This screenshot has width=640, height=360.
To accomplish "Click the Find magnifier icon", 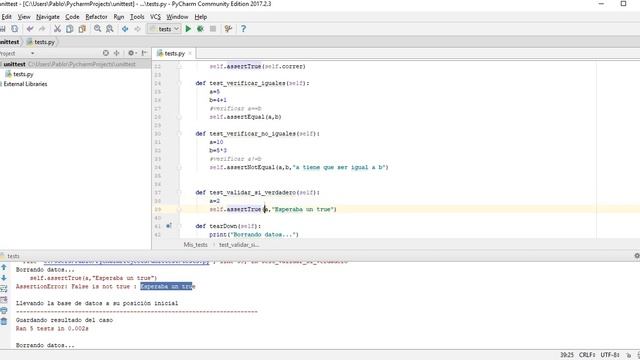I will [x=97, y=29].
